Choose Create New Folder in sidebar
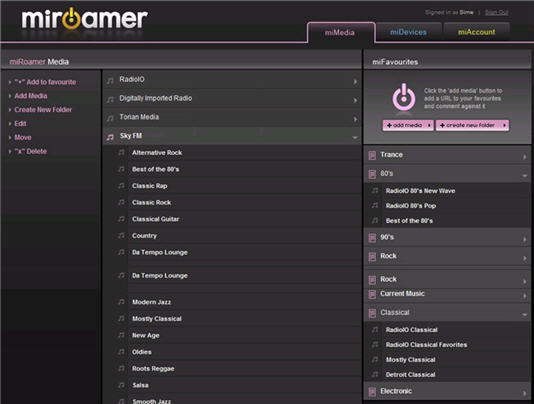Image resolution: width=534 pixels, height=404 pixels. coord(43,110)
